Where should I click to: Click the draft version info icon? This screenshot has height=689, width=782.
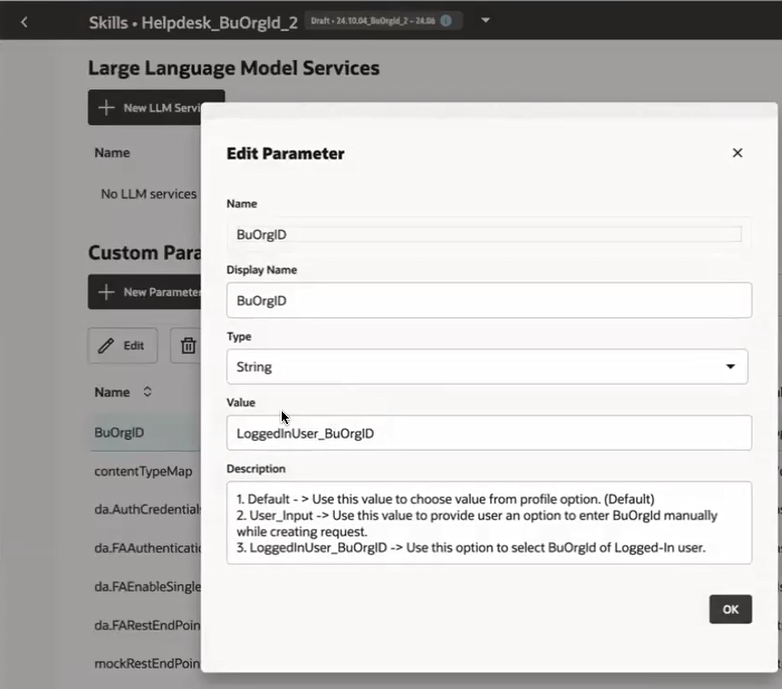click(446, 20)
